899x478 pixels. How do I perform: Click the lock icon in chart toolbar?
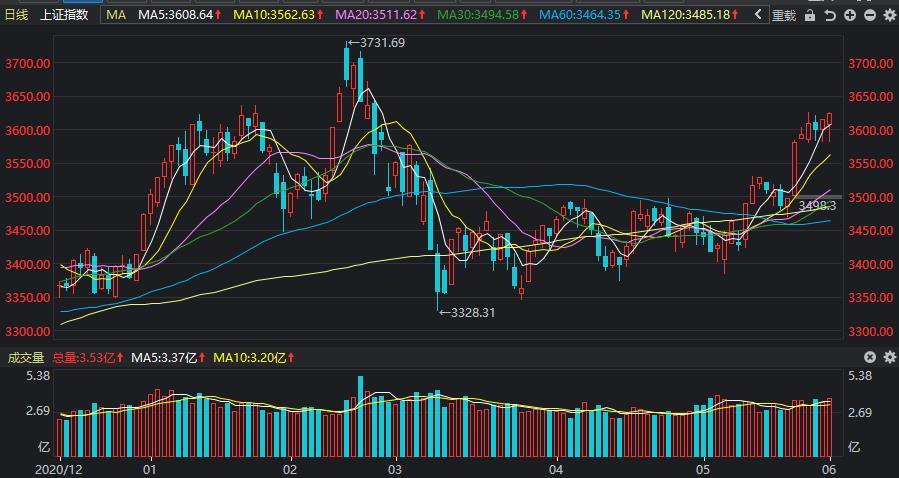[810, 16]
